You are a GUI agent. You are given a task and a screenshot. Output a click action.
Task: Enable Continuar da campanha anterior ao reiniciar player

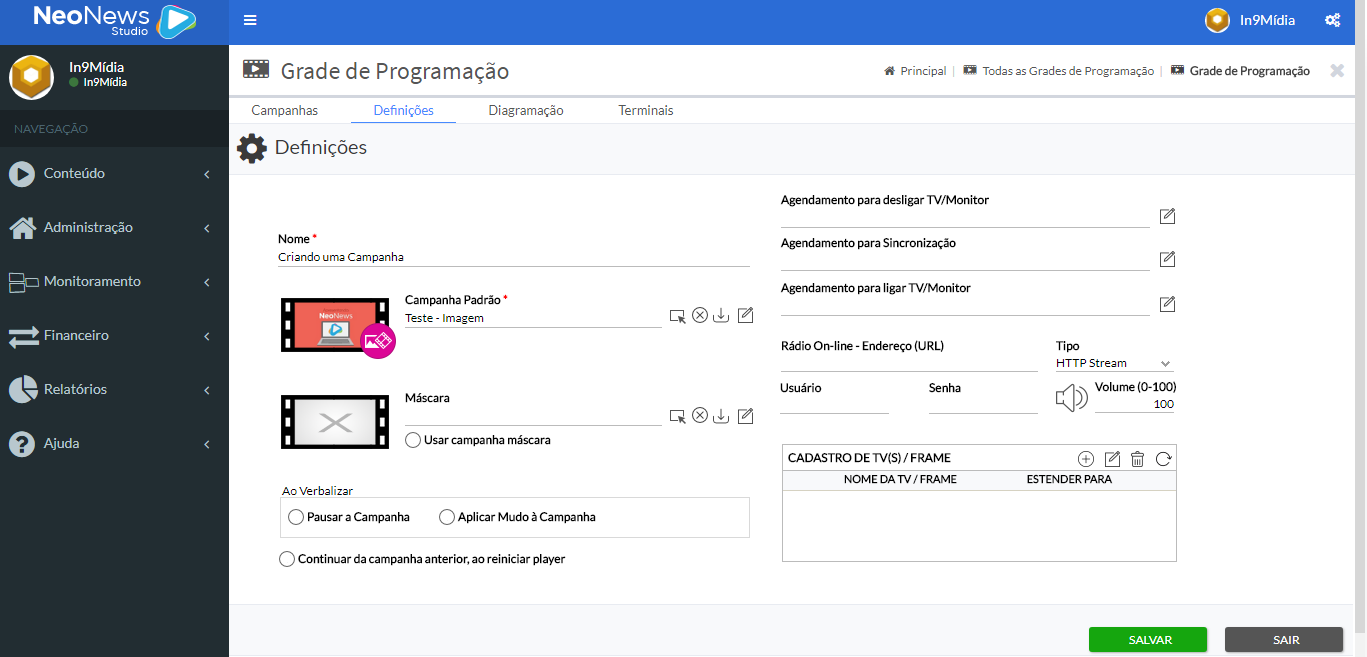(x=287, y=559)
